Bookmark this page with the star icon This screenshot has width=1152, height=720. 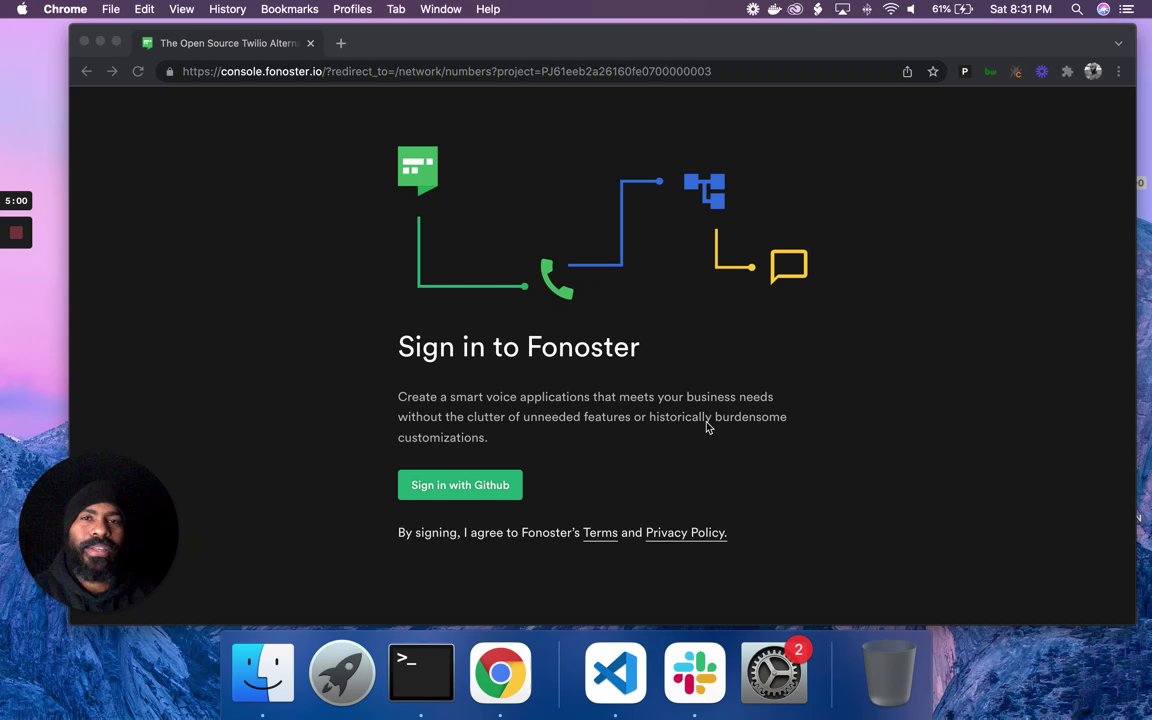point(933,71)
